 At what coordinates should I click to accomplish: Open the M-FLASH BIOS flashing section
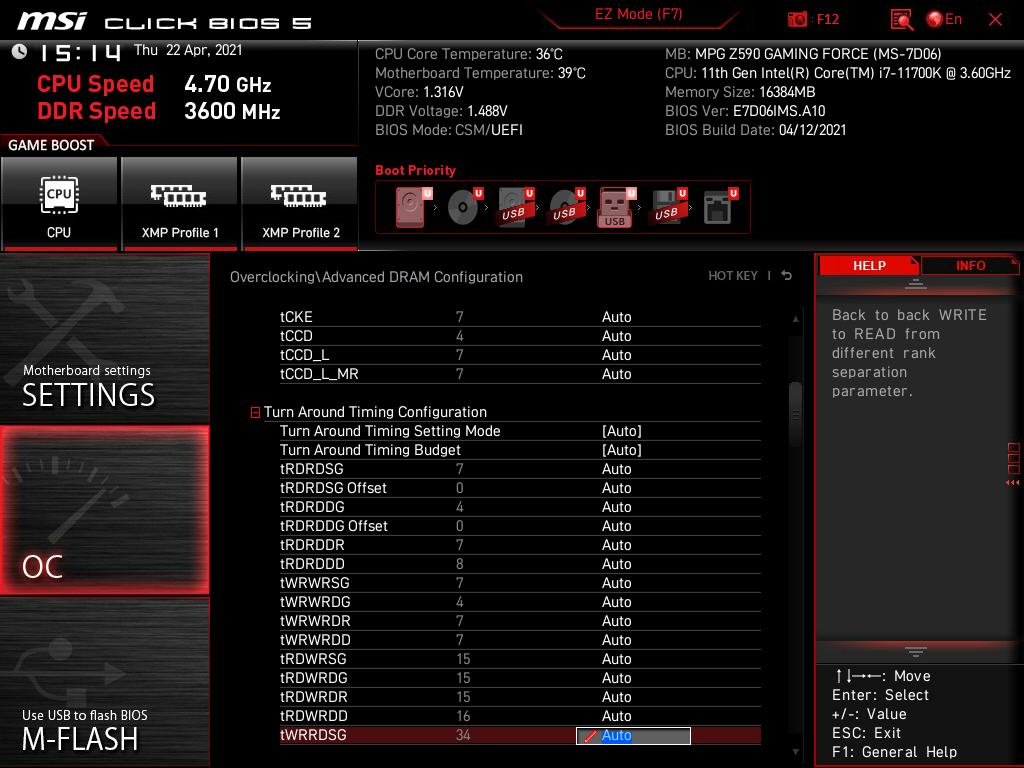pos(104,682)
